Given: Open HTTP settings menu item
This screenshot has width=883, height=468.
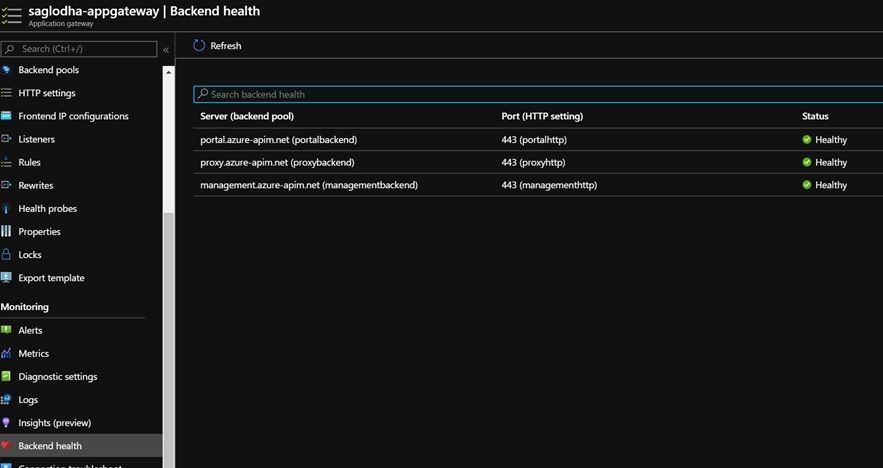Looking at the screenshot, I should click(x=81, y=93).
